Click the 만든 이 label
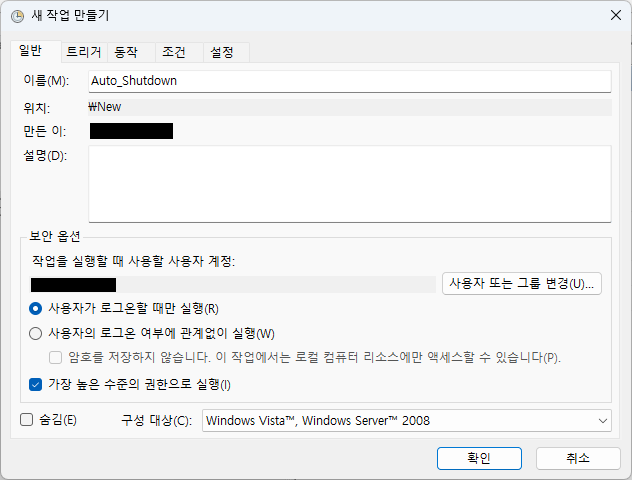This screenshot has width=632, height=480. [x=45, y=131]
